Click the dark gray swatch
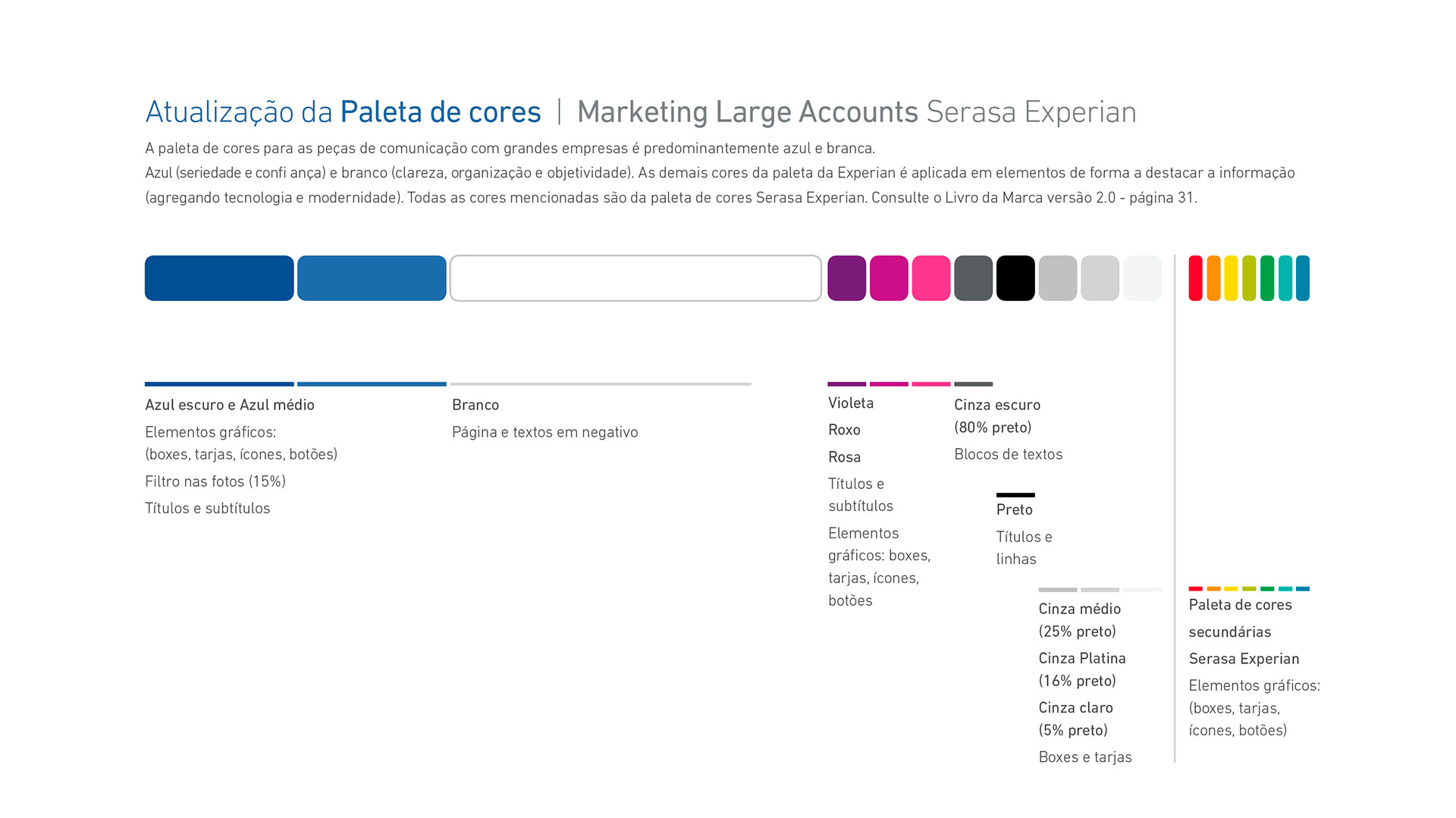Screen dimensions: 1456x818 click(973, 278)
